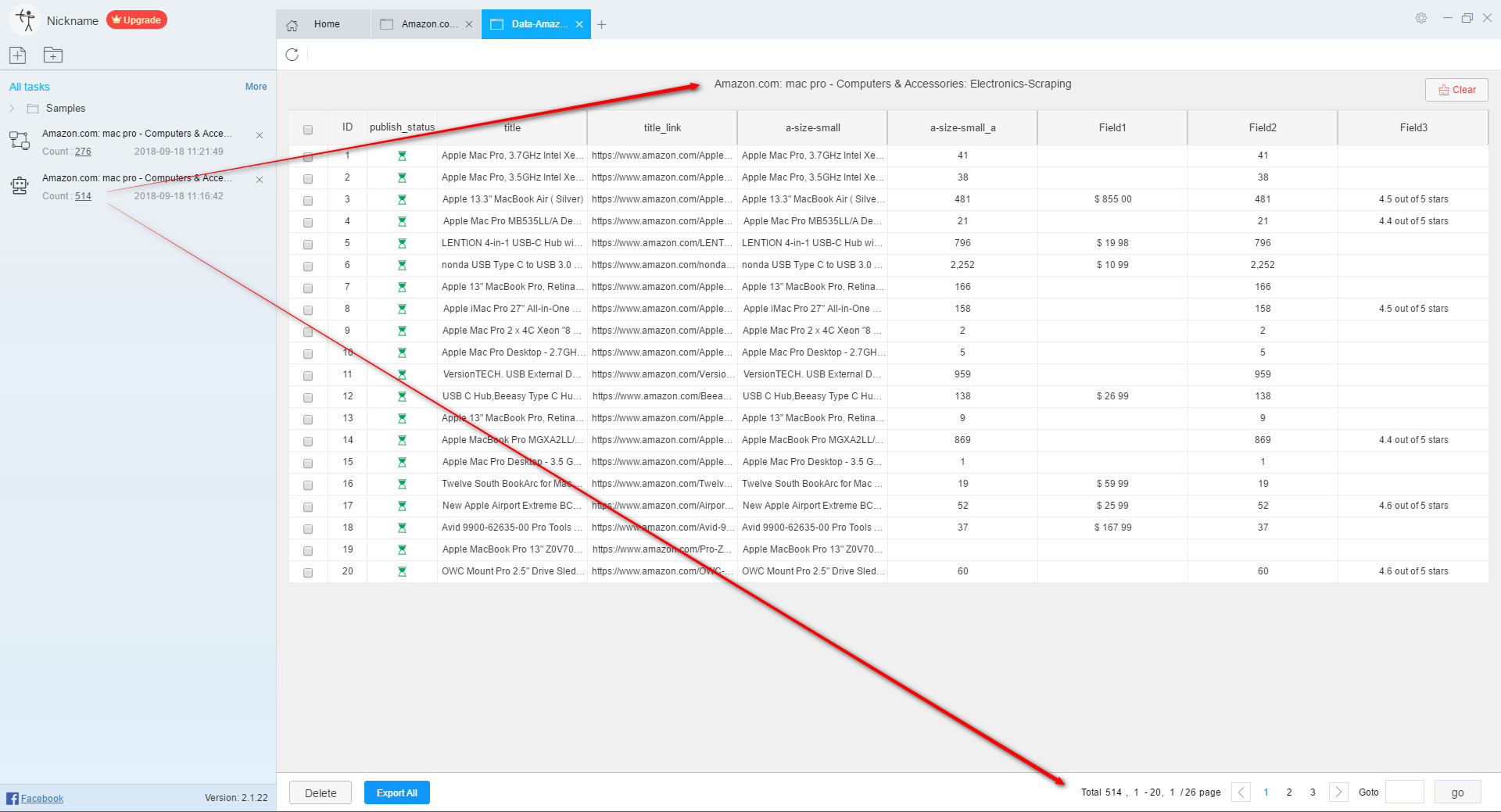Click title 'Twelve South BookArc for Mac'
Viewport: 1501px width, 812px height.
tap(512, 484)
